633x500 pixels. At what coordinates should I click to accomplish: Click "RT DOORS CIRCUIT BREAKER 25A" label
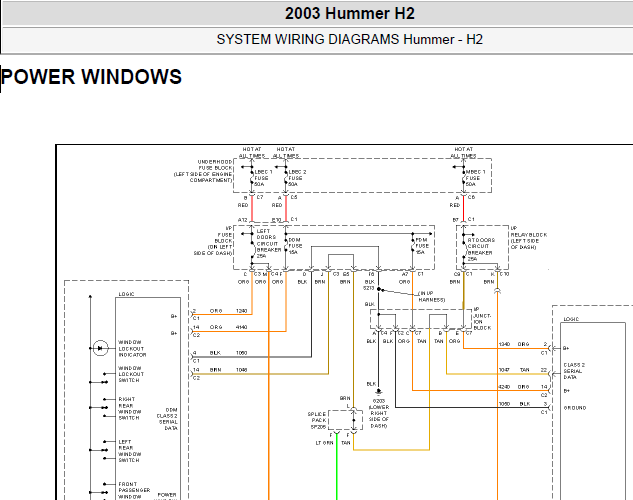pos(481,249)
